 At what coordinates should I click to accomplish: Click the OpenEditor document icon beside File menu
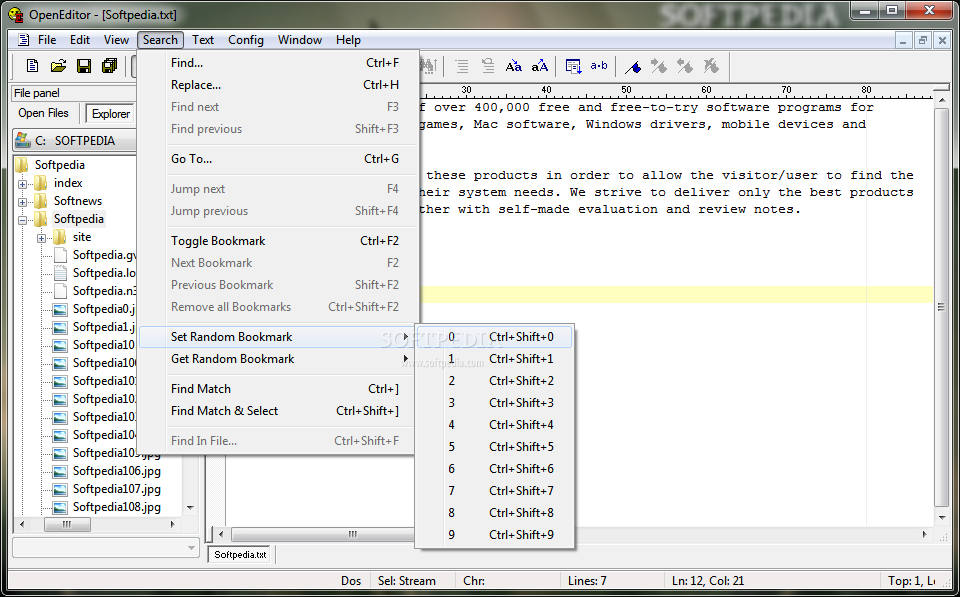tap(23, 40)
